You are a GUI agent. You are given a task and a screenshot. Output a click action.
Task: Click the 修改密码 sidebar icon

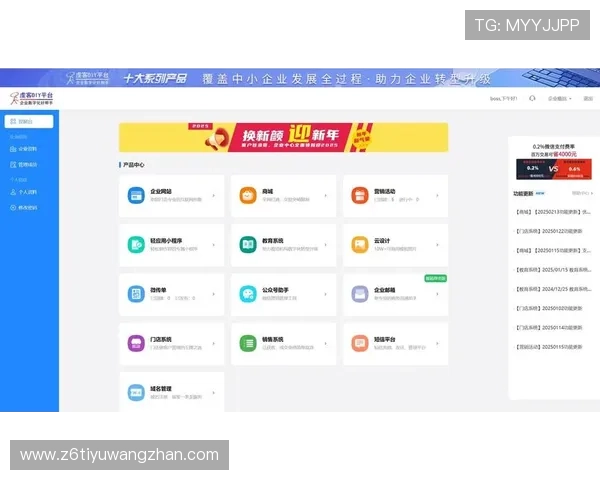pyautogui.click(x=13, y=207)
